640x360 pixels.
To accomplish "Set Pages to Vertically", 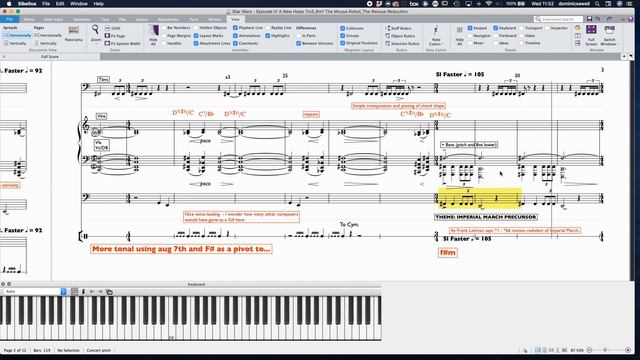I will click(46, 43).
